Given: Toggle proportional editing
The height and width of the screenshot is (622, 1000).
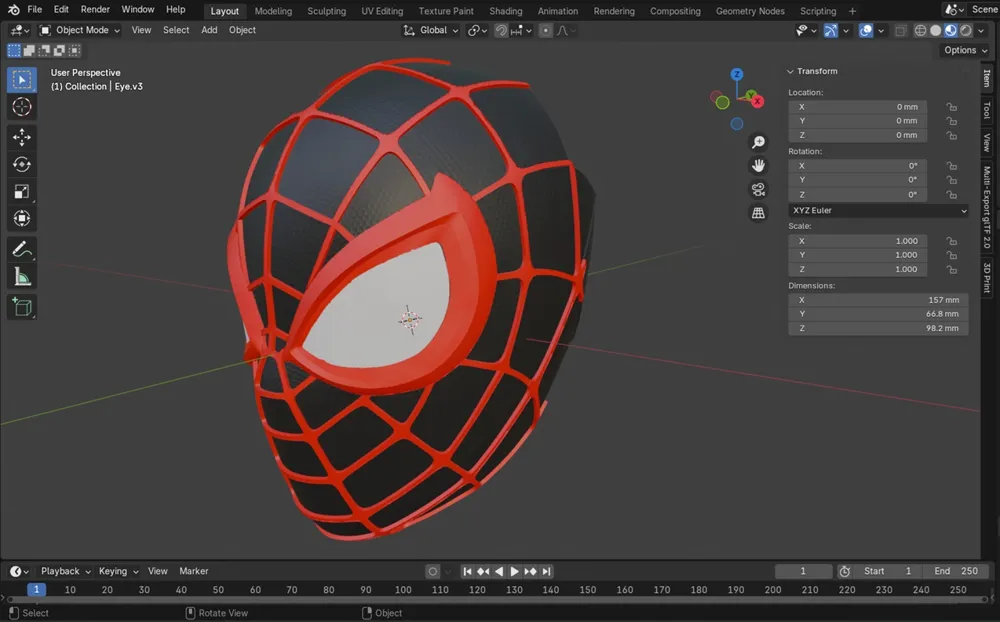Looking at the screenshot, I should 545,31.
